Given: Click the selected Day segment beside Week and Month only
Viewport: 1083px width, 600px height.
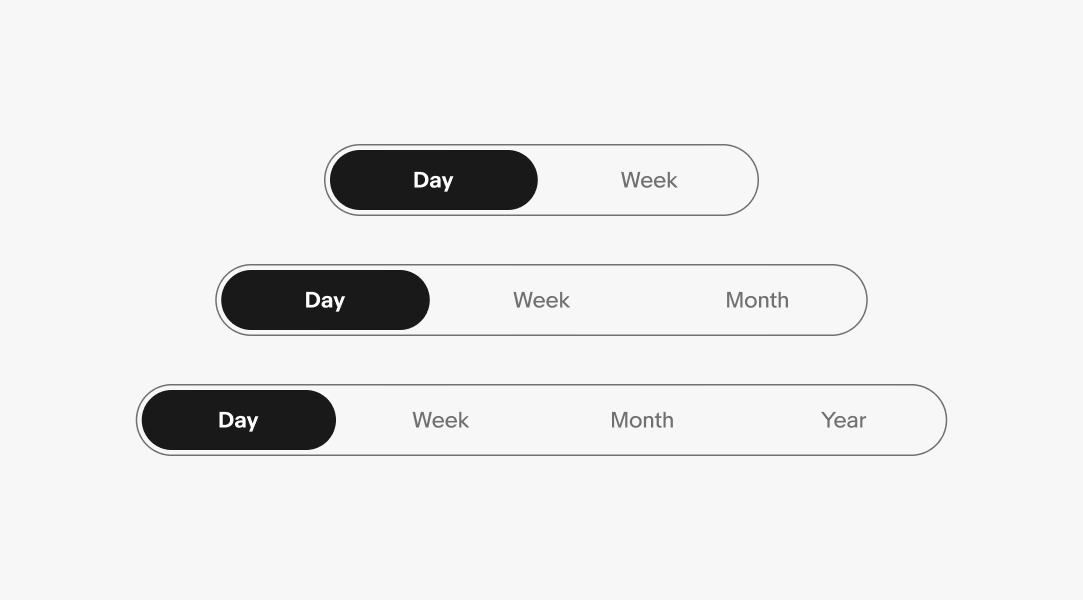Looking at the screenshot, I should [x=325, y=300].
